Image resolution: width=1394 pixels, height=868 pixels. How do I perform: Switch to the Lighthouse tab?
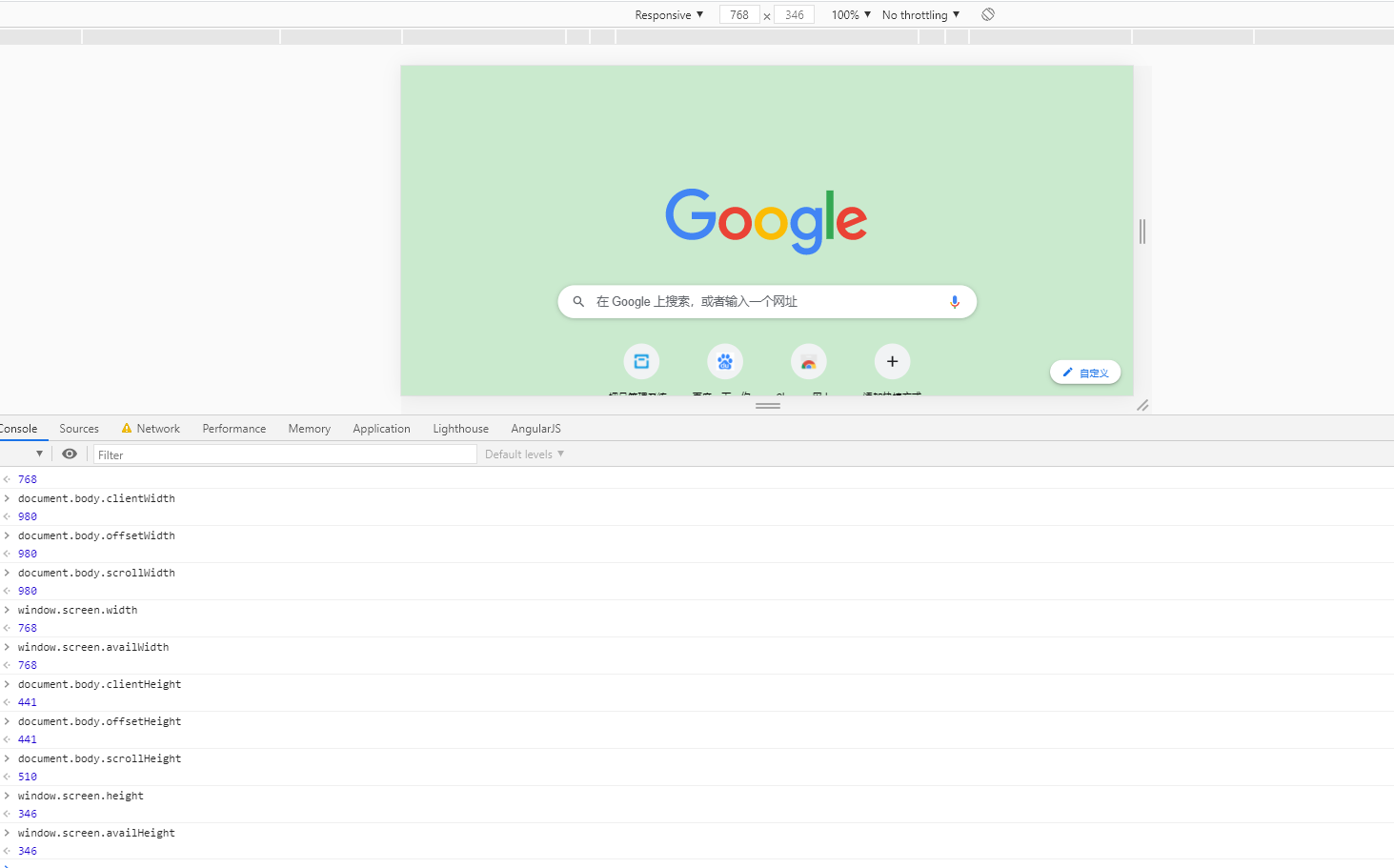coord(460,429)
